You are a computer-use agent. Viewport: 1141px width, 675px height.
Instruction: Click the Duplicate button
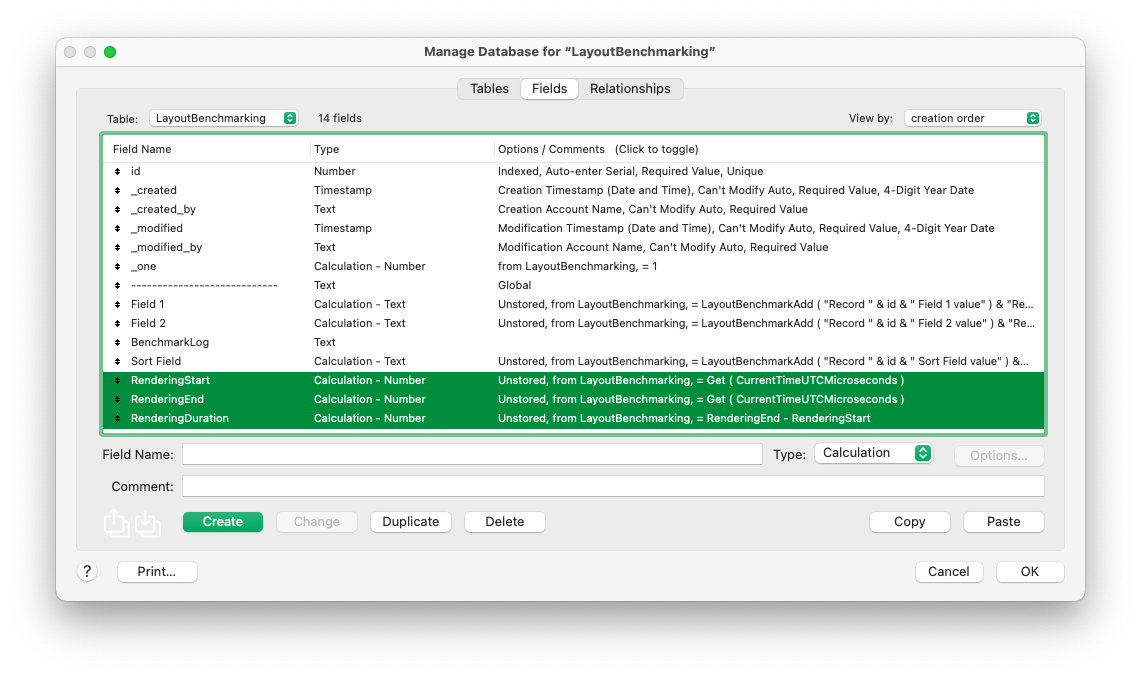(x=411, y=522)
